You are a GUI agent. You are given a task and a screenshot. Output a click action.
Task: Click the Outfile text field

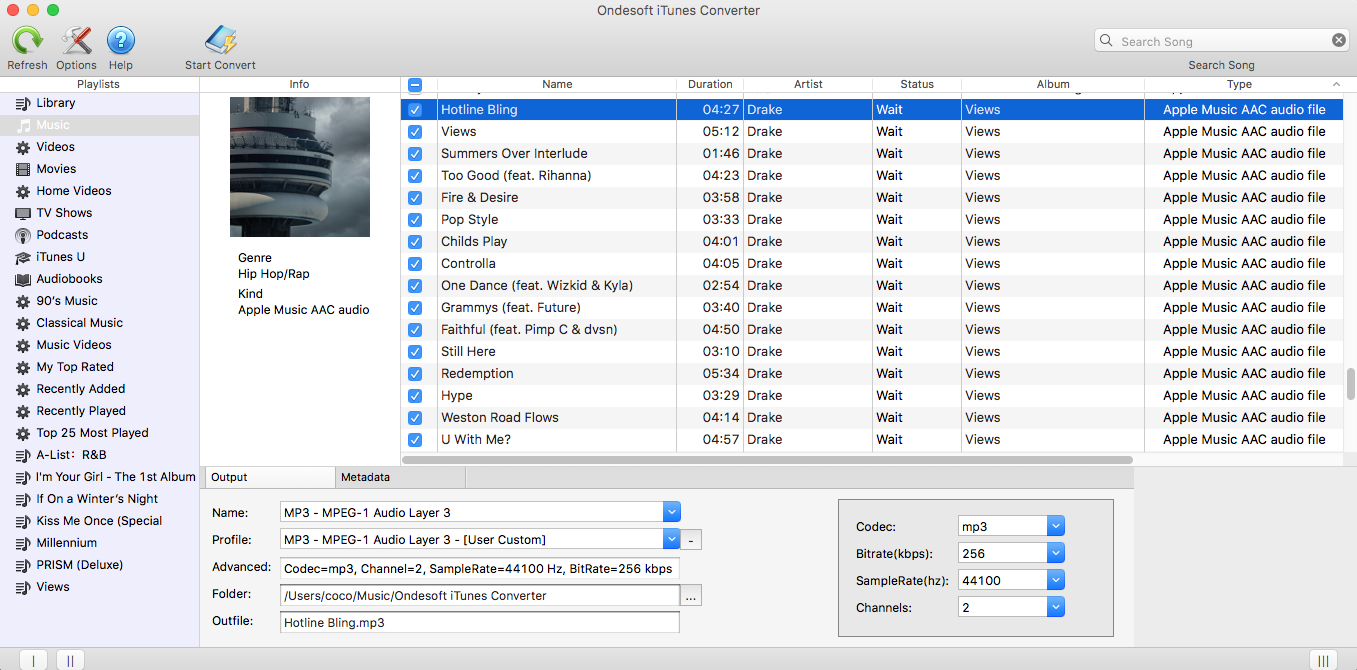479,622
